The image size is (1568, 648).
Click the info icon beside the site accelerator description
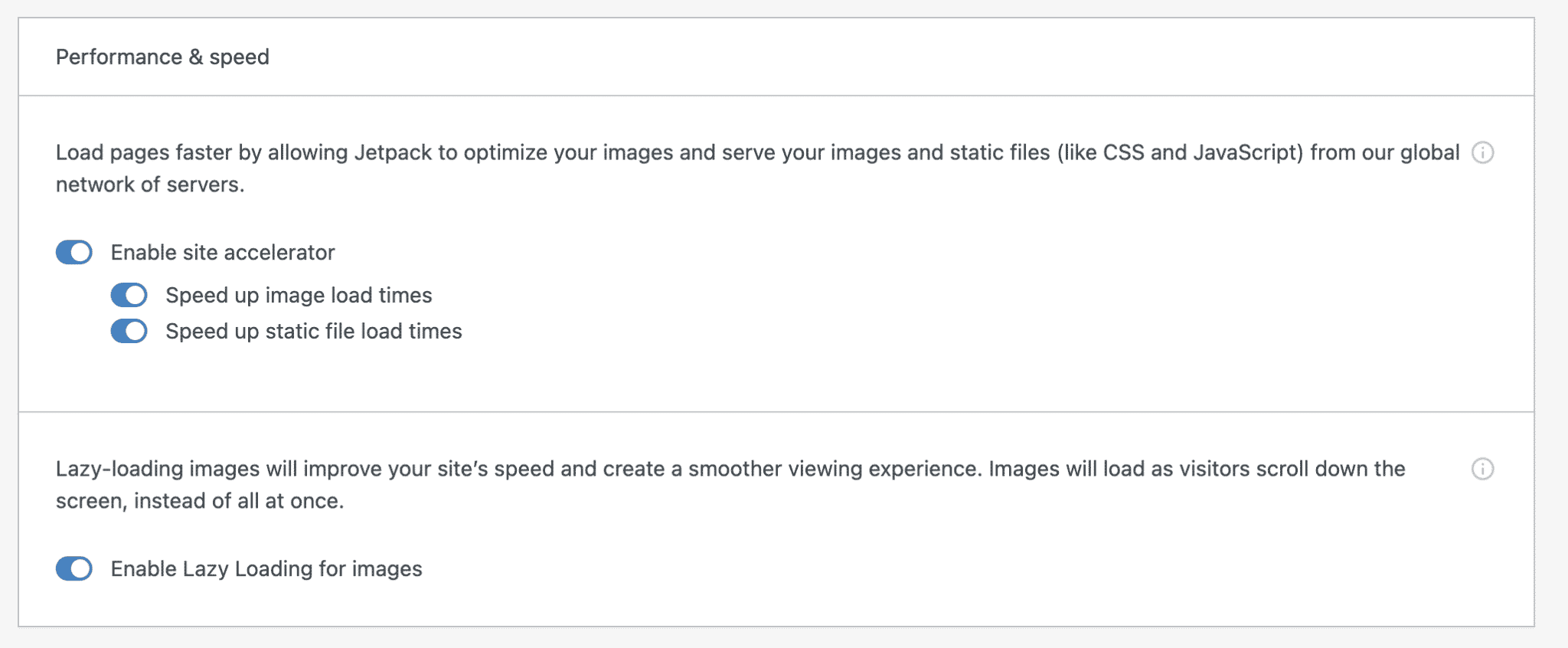(x=1483, y=152)
